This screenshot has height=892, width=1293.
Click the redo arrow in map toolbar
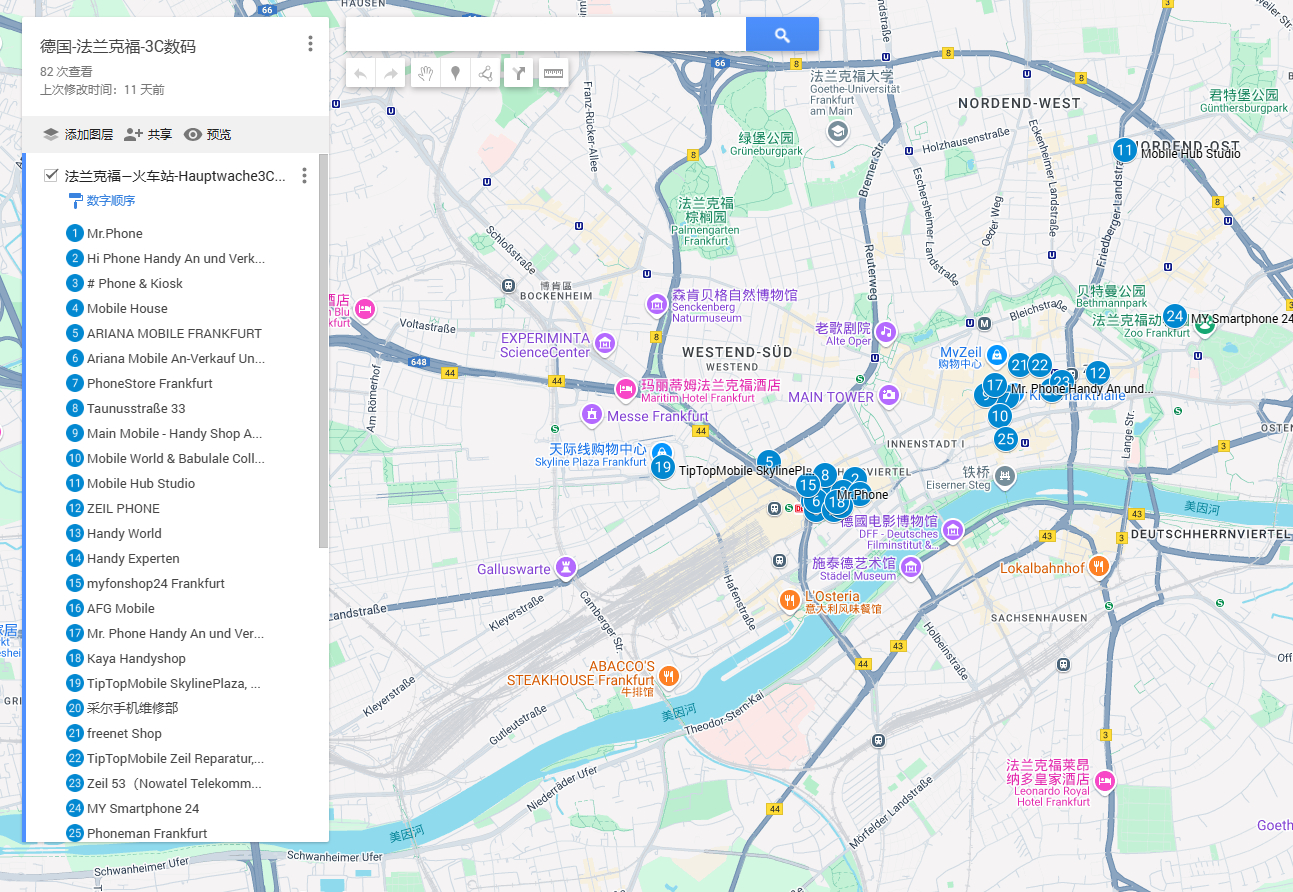[391, 73]
